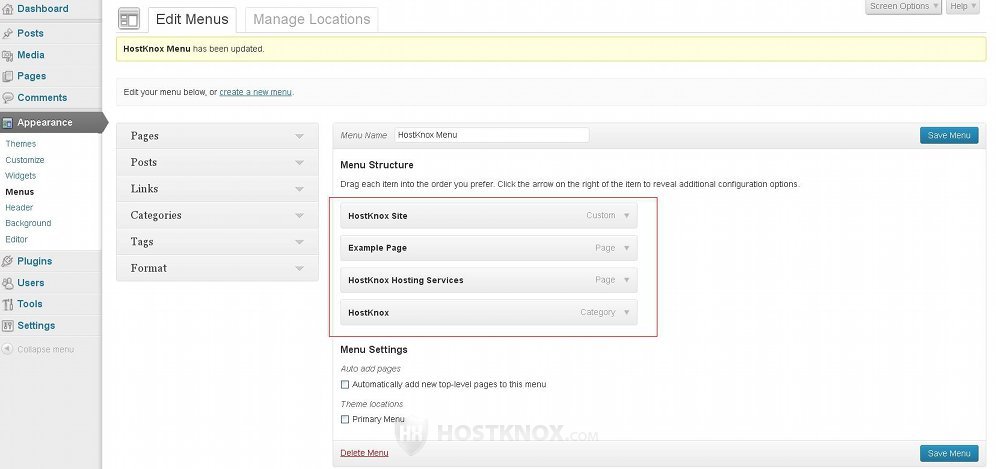The height and width of the screenshot is (469, 996).
Task: Expand Example Page menu item options
Action: tap(626, 248)
